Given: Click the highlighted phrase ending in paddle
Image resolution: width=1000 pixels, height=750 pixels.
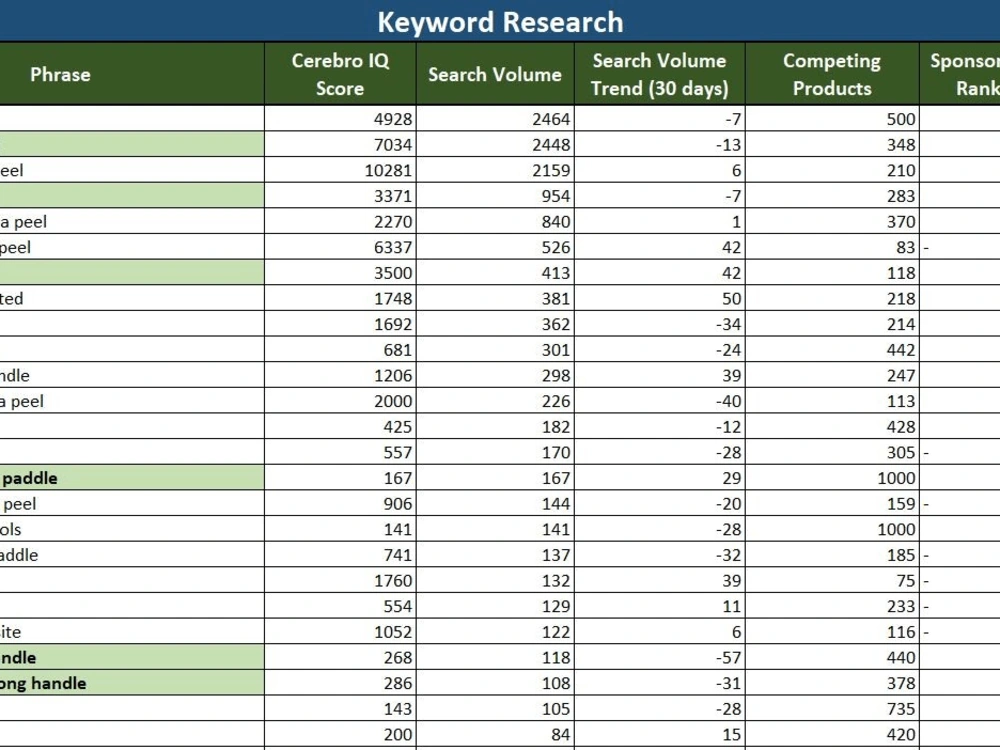Looking at the screenshot, I should point(131,478).
